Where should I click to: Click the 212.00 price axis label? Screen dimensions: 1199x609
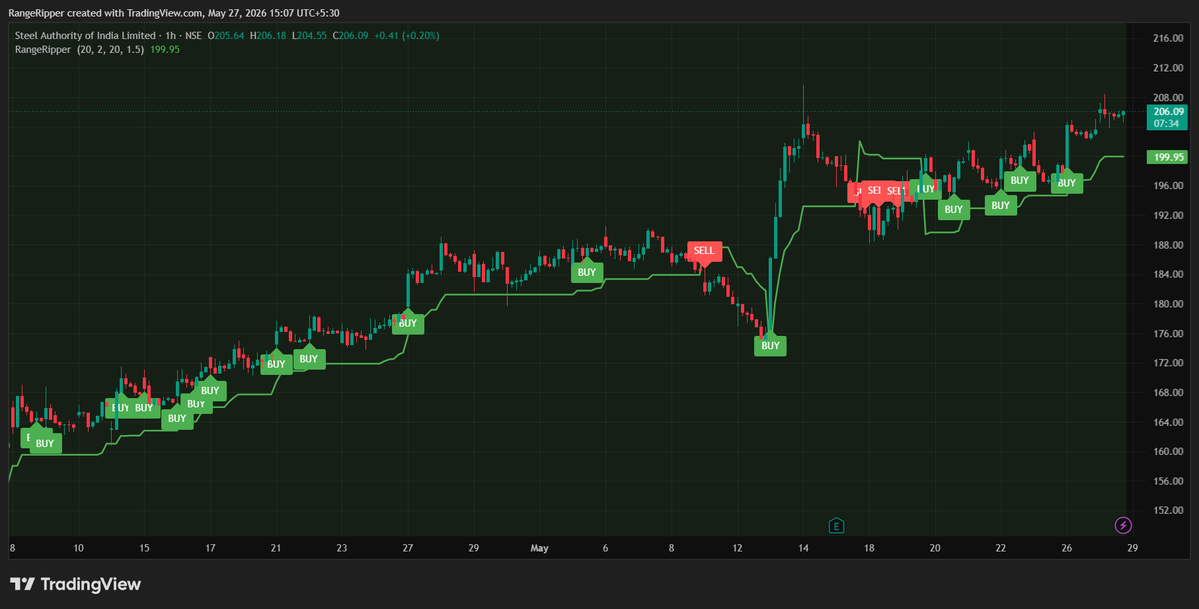click(1168, 68)
